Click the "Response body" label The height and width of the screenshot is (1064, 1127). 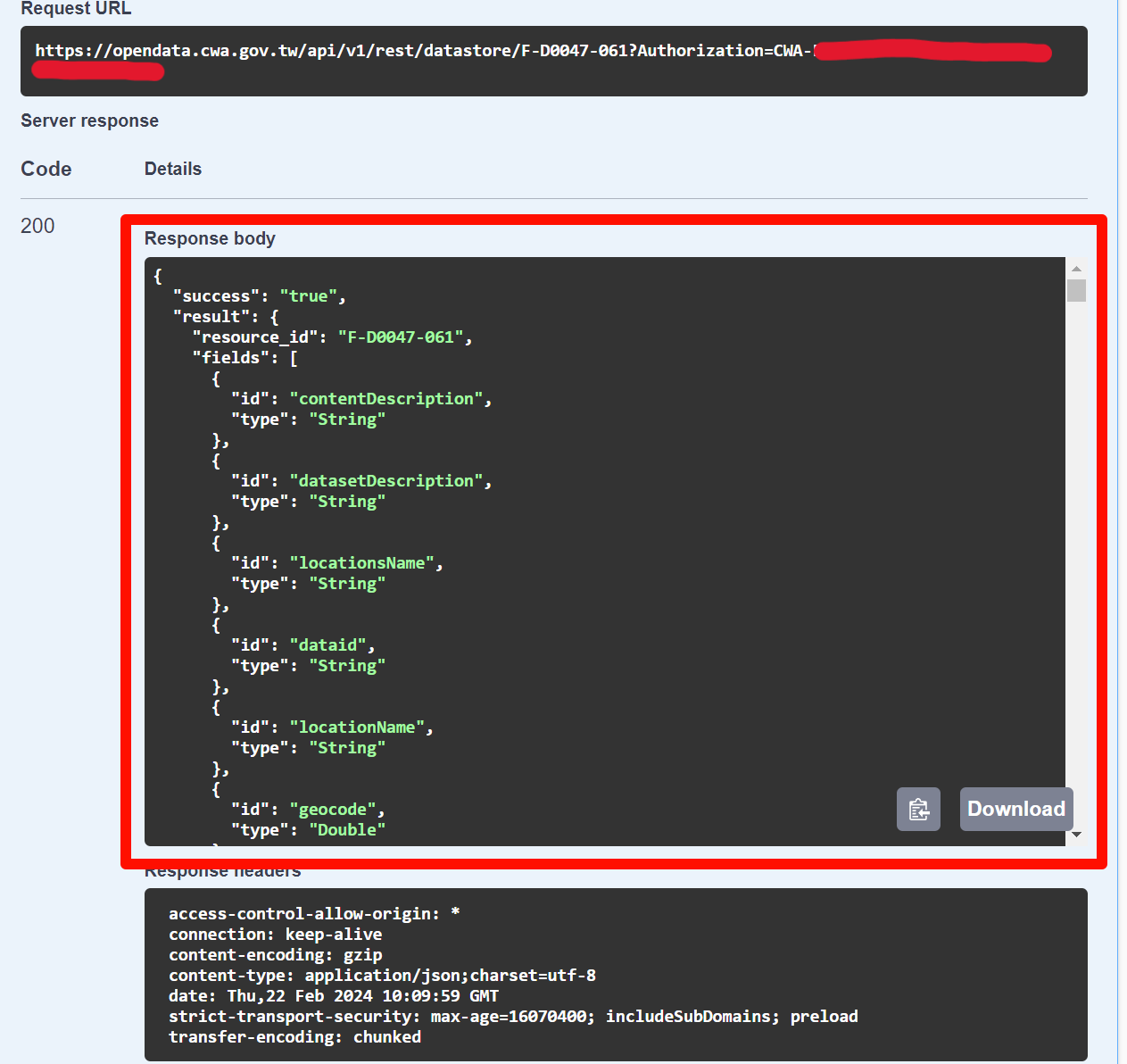(x=210, y=238)
